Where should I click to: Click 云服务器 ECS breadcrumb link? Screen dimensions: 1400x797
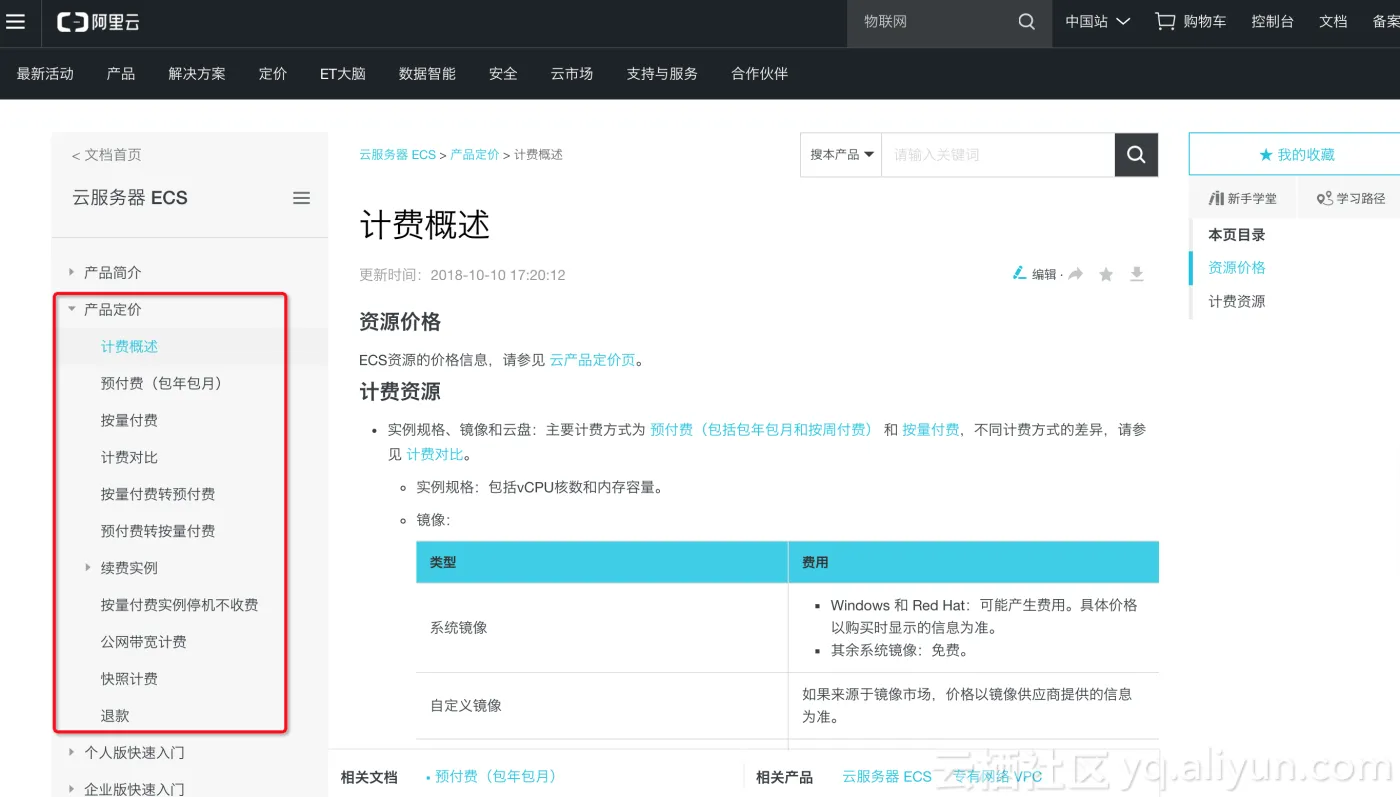click(x=398, y=155)
